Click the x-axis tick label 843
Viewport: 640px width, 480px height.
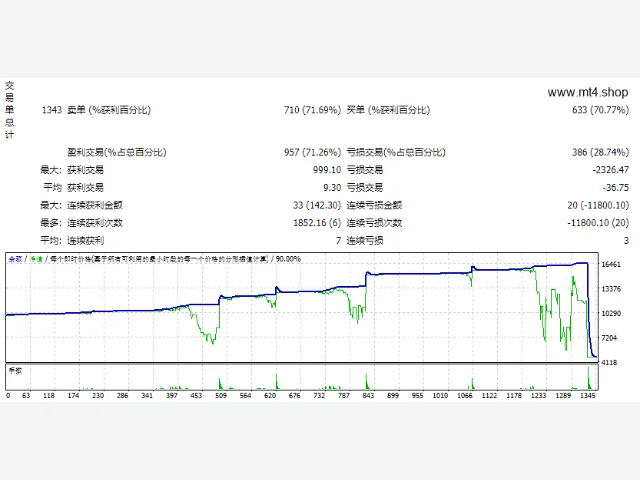(x=368, y=396)
